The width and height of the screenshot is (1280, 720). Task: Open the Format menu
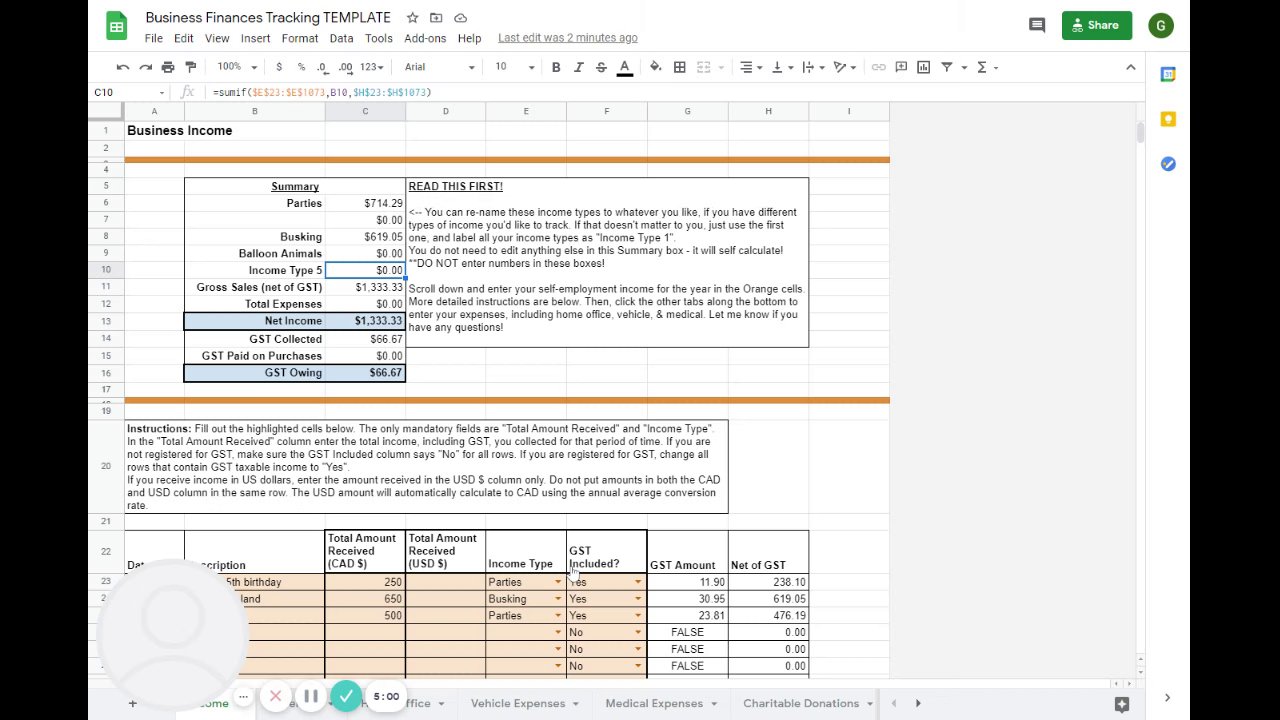pos(299,38)
